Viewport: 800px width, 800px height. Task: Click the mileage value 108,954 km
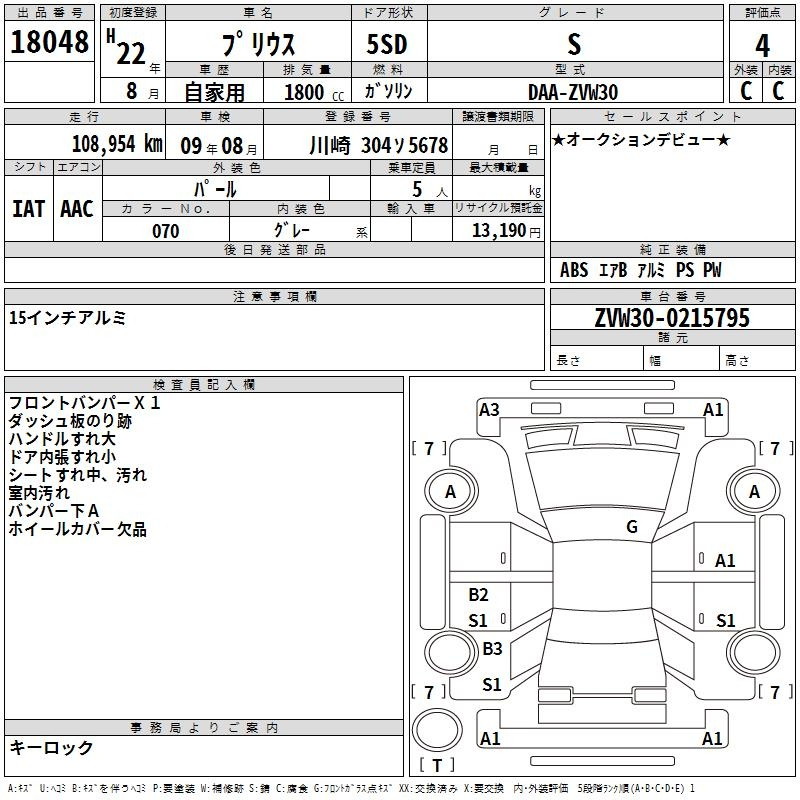pyautogui.click(x=117, y=143)
